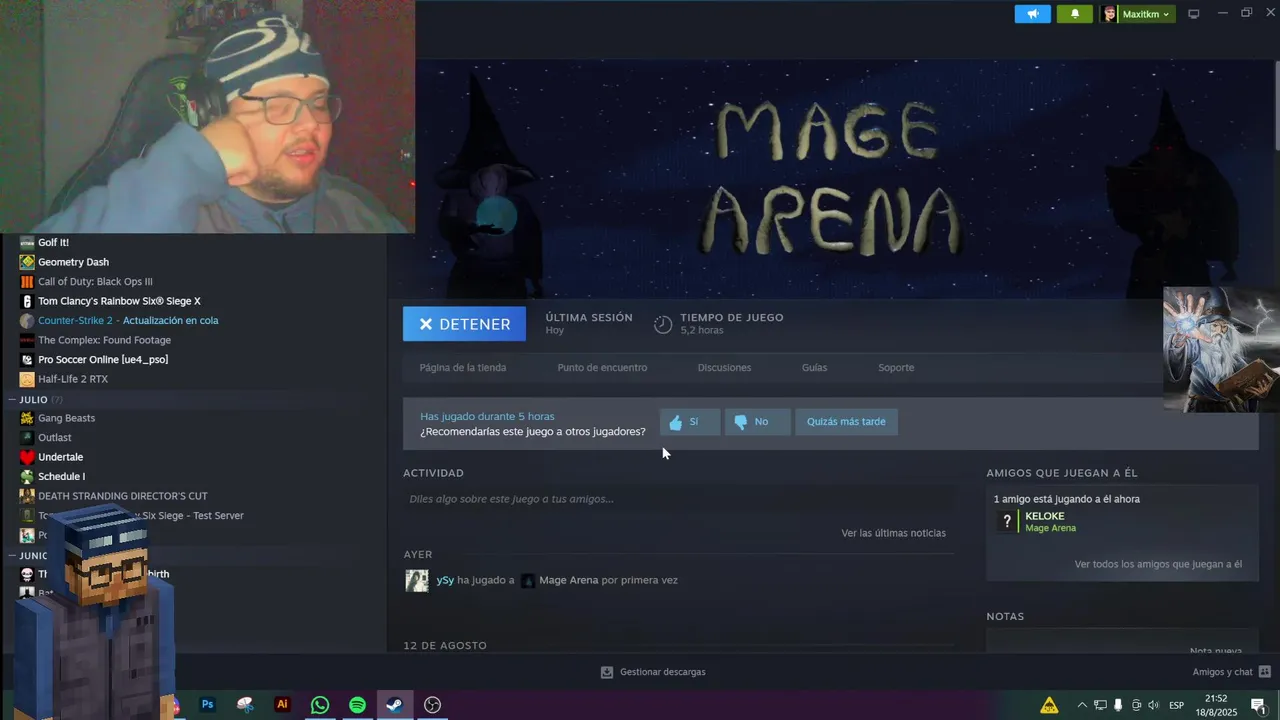The width and height of the screenshot is (1280, 720).
Task: Click the Rainbow Six Siege X icon
Action: pos(27,301)
